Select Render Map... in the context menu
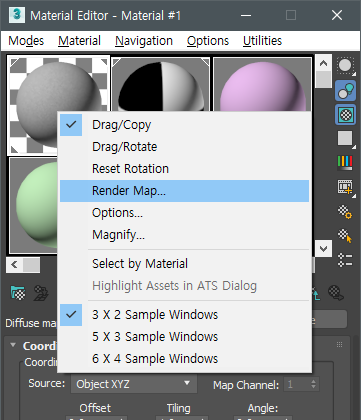This screenshot has height=420, width=361. click(x=184, y=191)
